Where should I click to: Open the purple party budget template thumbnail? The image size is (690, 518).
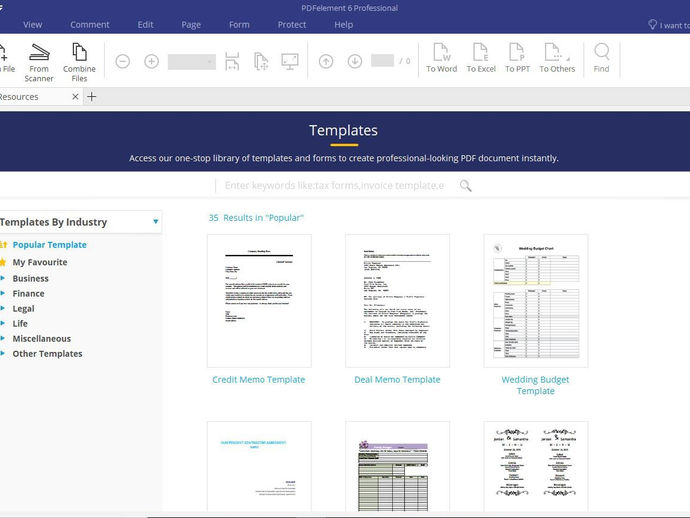(397, 467)
